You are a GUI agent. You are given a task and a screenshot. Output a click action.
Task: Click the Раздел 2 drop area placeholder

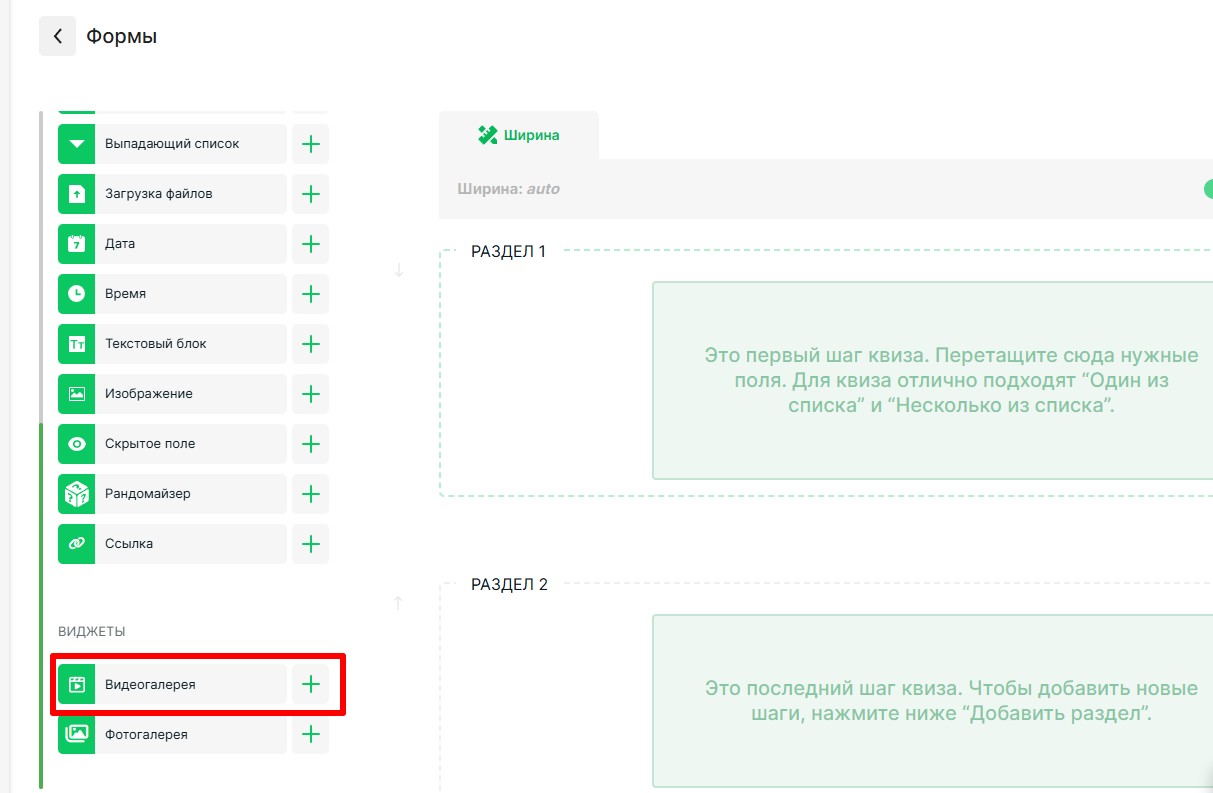click(932, 701)
